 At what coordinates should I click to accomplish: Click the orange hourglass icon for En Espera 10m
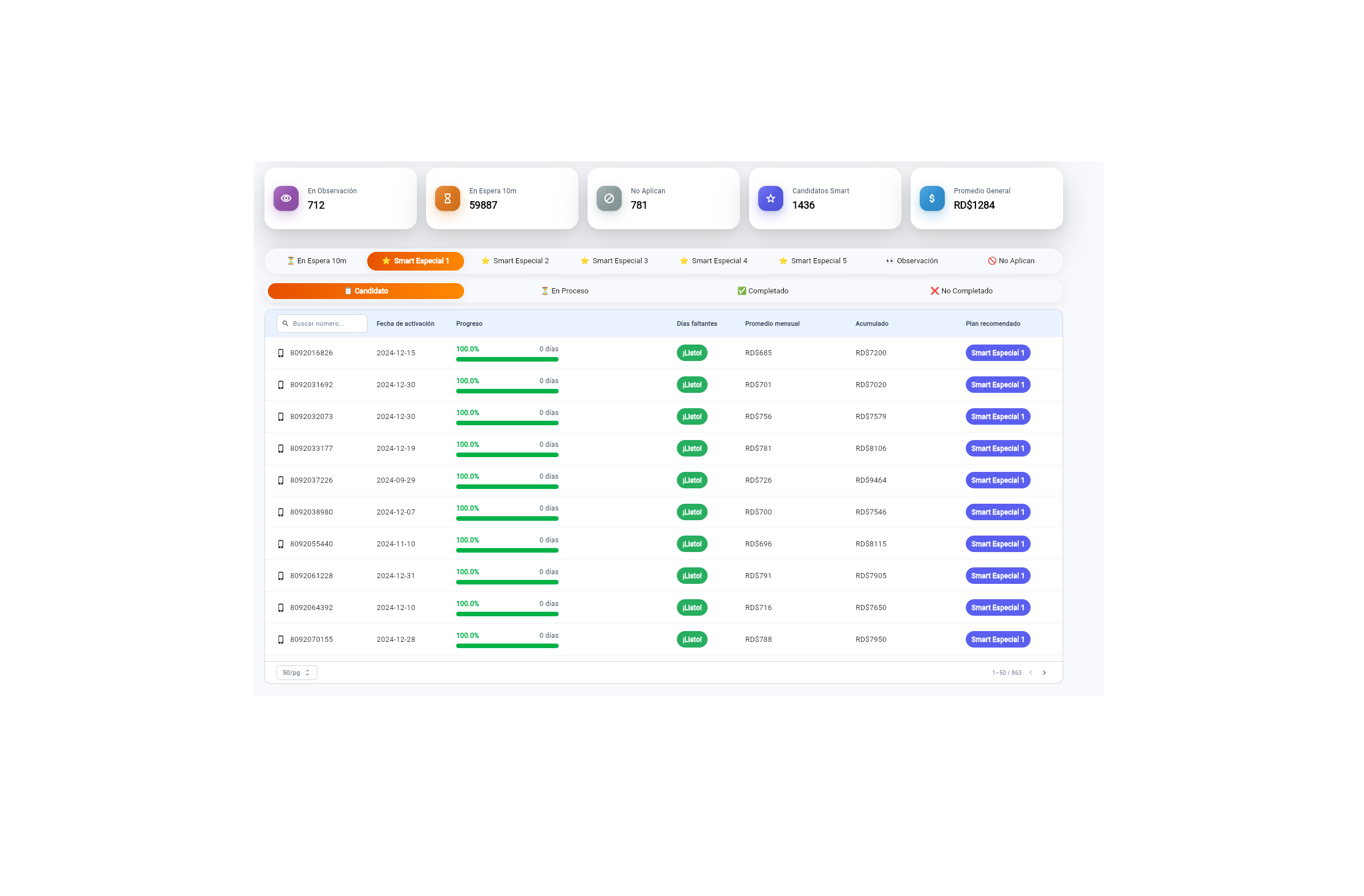pyautogui.click(x=447, y=198)
